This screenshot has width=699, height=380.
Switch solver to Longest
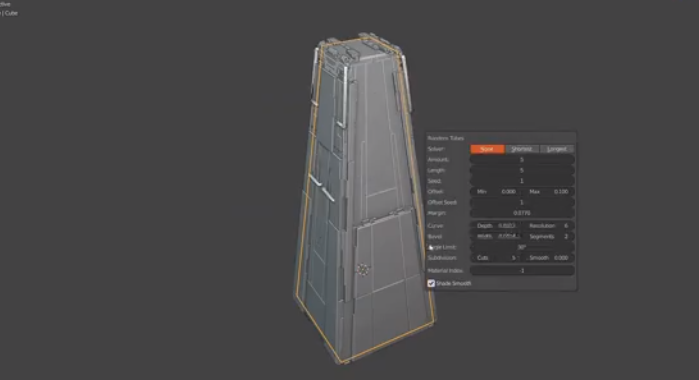(557, 149)
